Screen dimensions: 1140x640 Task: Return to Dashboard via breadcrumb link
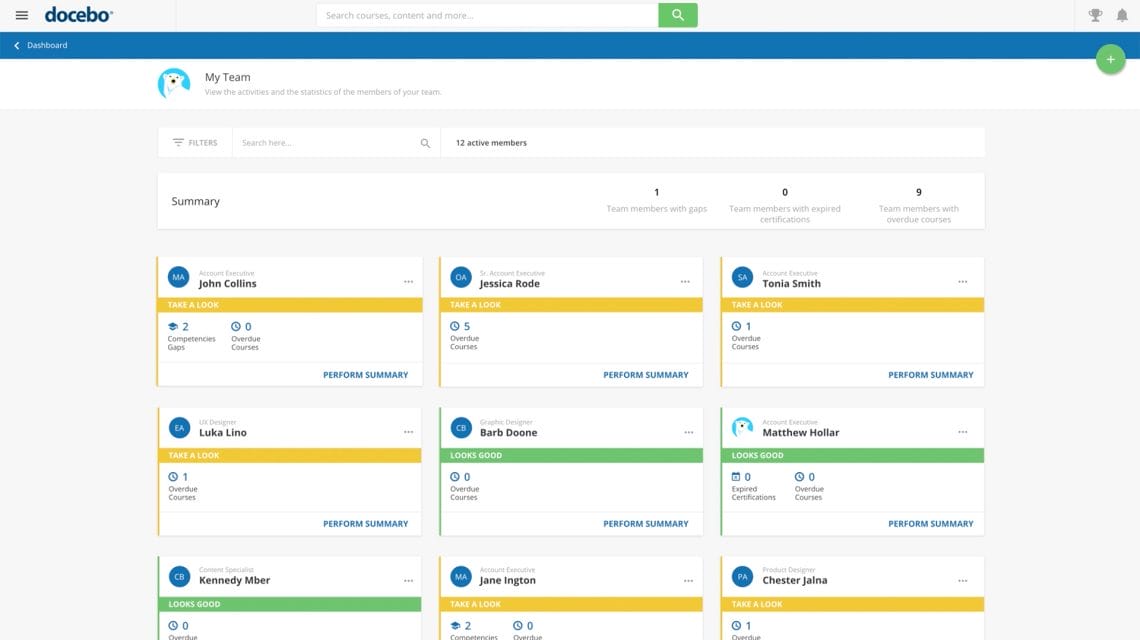pyautogui.click(x=47, y=45)
